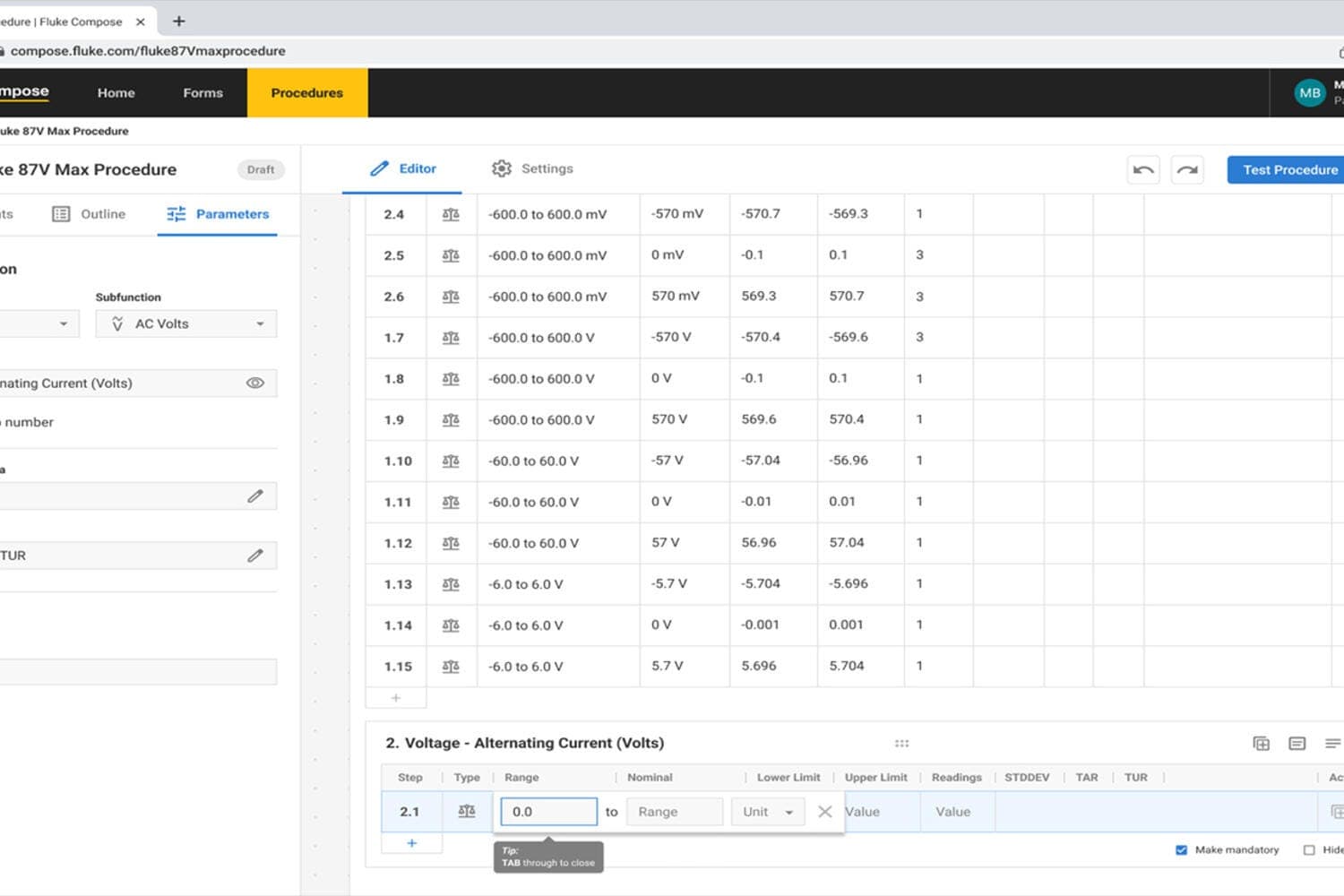Toggle the Hide checkbox

[x=1309, y=849]
